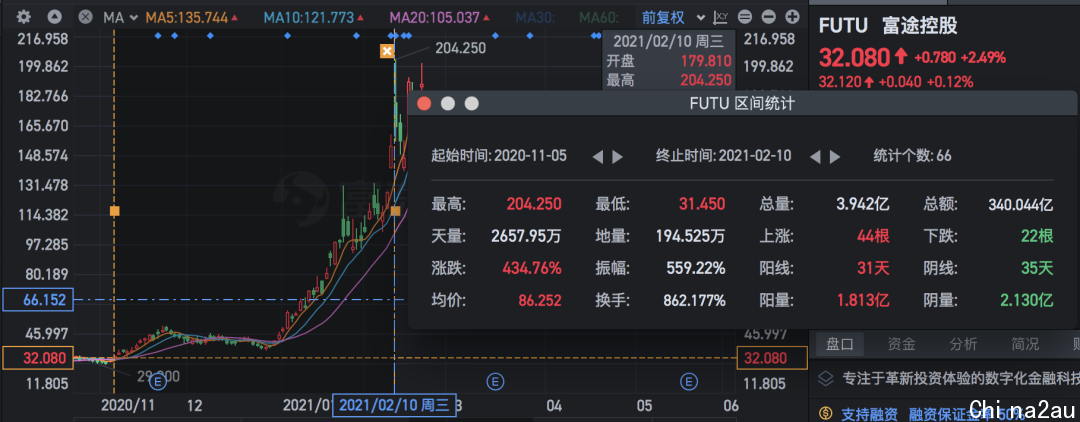The image size is (1080, 422).
Task: Click the 统计个数 66 label
Action: tap(912, 156)
